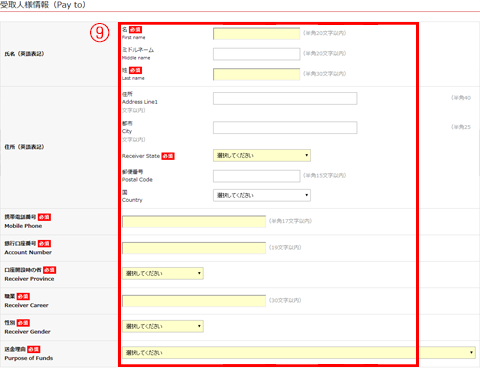The image size is (480, 387).
Task: Open the Receiver State dropdown
Action: pos(262,155)
